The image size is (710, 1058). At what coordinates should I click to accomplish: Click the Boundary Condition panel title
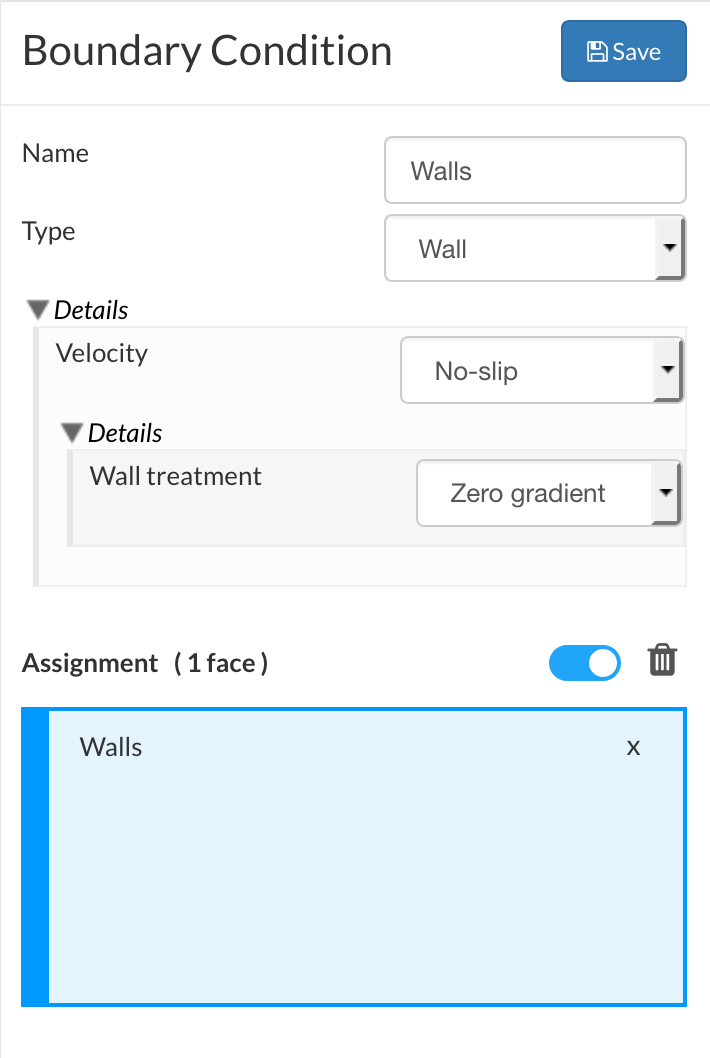207,51
